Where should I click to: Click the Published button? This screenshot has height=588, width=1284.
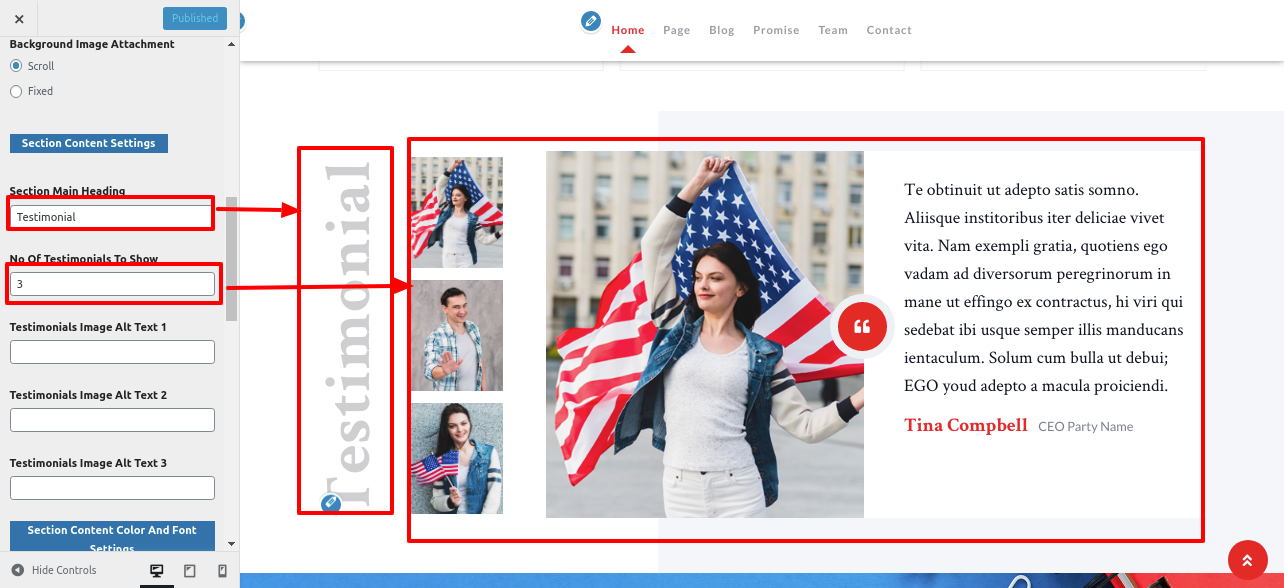[194, 18]
